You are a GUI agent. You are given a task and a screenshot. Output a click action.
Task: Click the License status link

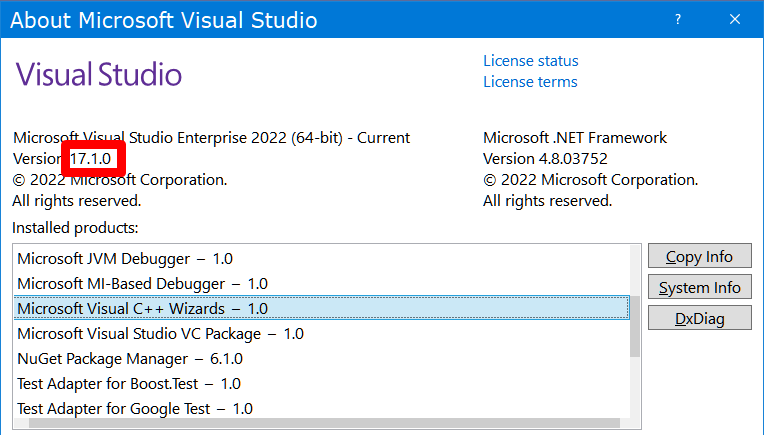pyautogui.click(x=530, y=61)
